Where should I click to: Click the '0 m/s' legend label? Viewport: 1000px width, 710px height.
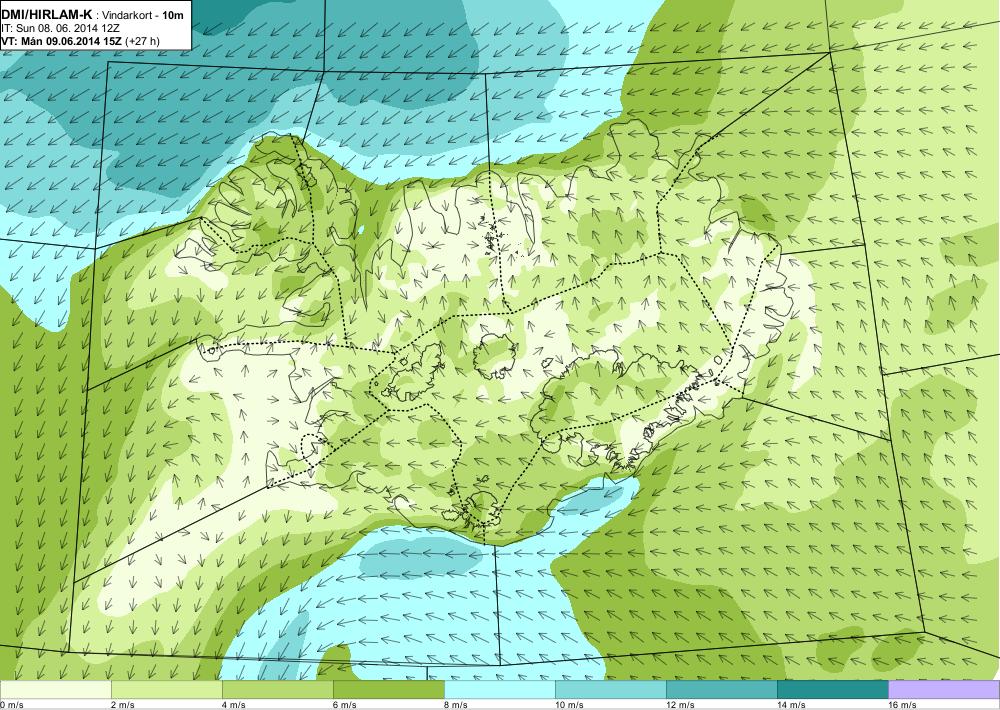point(12,705)
